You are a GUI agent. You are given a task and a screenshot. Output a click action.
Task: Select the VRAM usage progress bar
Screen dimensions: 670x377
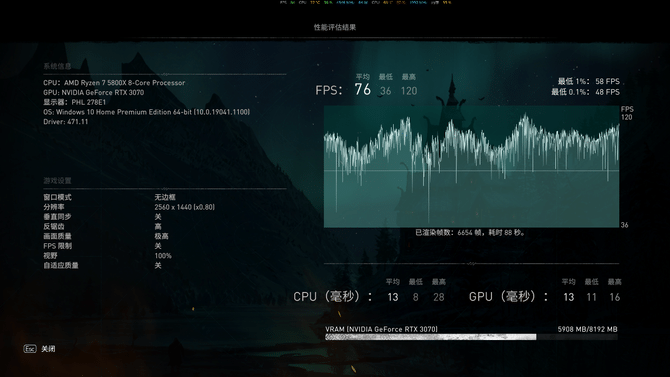tap(471, 337)
